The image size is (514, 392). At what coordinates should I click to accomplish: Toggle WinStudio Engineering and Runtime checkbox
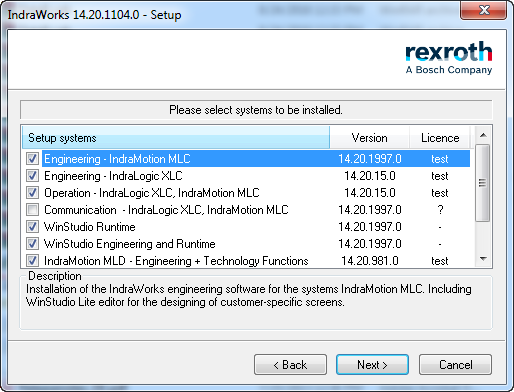pyautogui.click(x=32, y=244)
